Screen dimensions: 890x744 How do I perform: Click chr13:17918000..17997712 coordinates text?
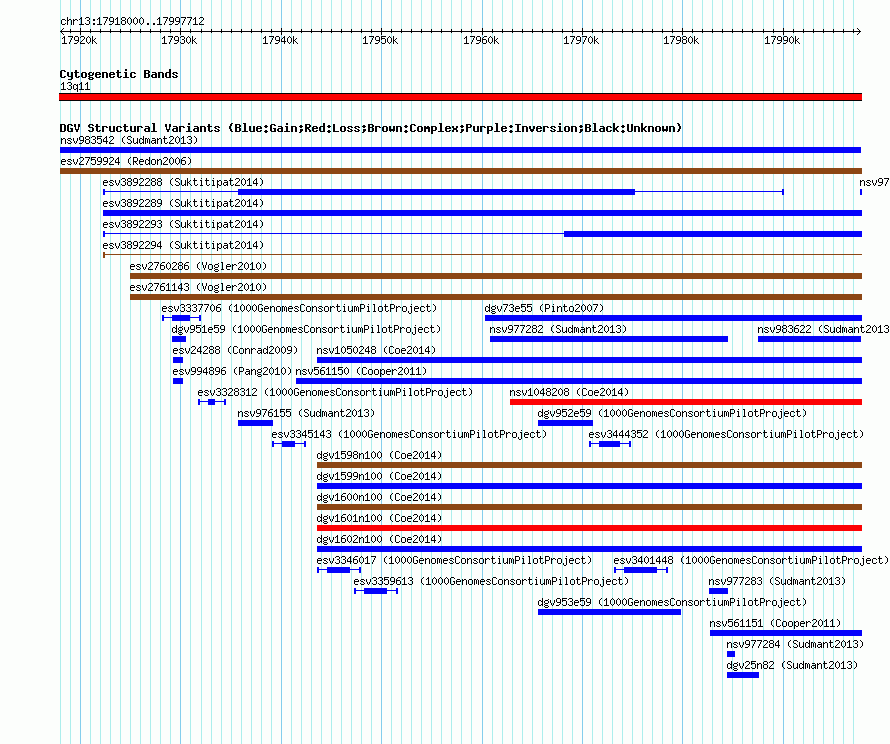[x=132, y=21]
